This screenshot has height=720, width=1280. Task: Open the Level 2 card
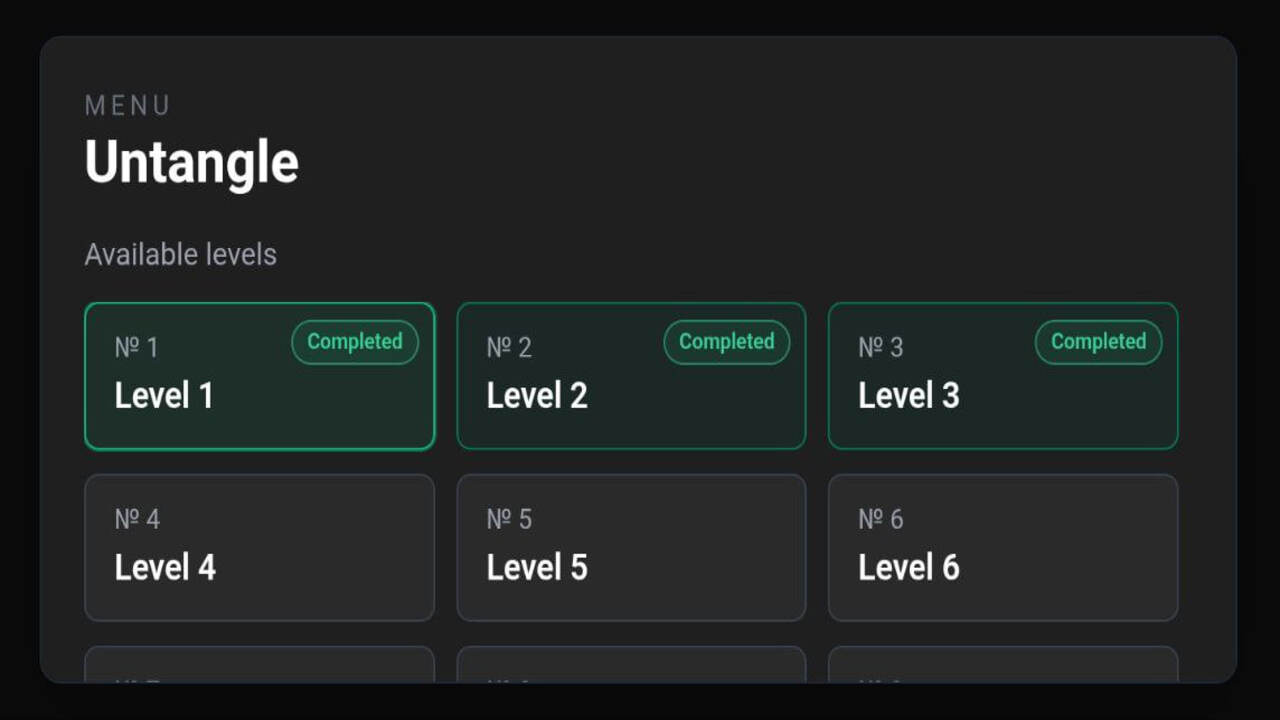[631, 375]
